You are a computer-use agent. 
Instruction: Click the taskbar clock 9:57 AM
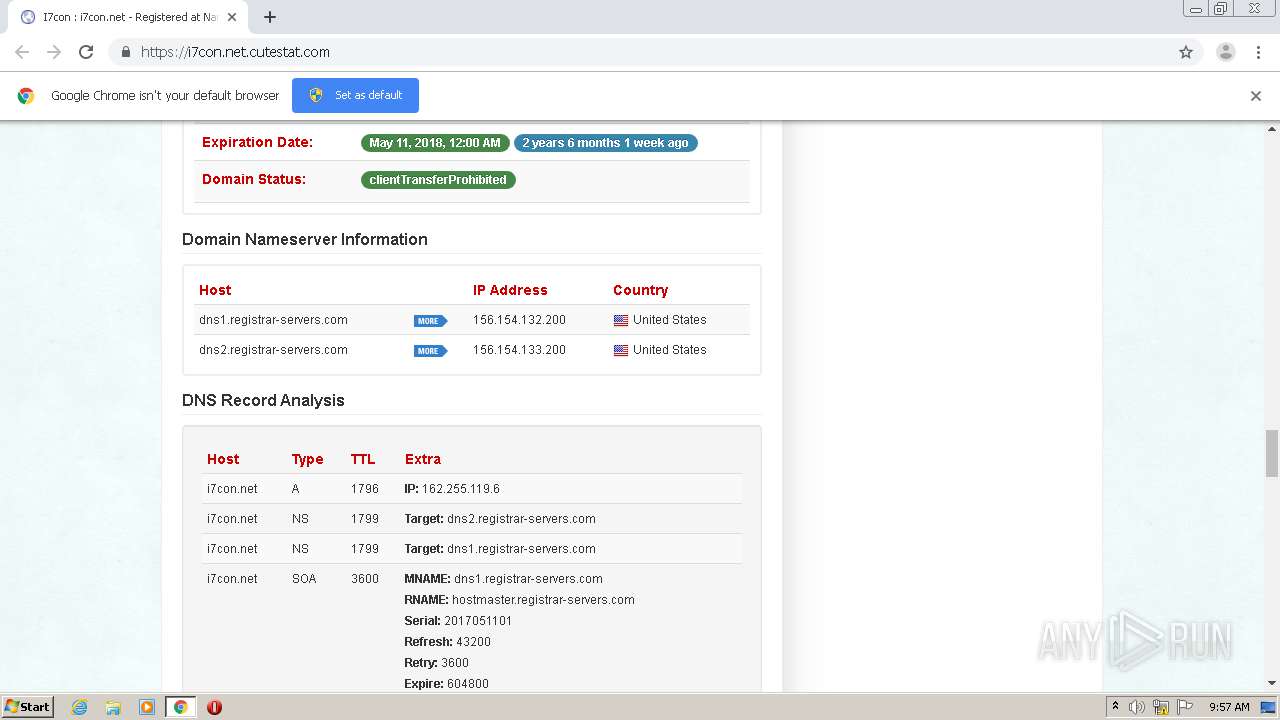1229,707
